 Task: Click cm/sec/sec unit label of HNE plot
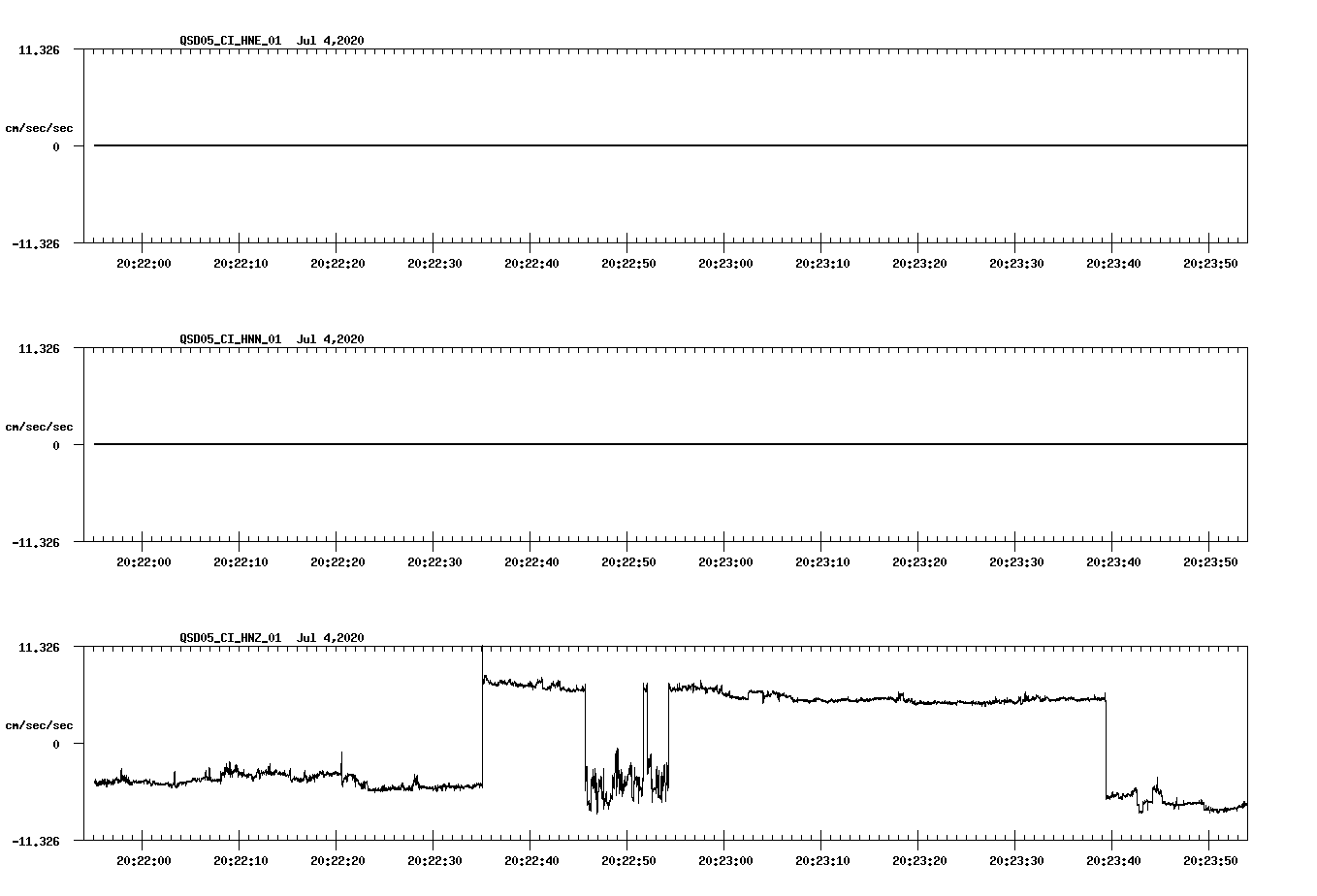tap(39, 128)
